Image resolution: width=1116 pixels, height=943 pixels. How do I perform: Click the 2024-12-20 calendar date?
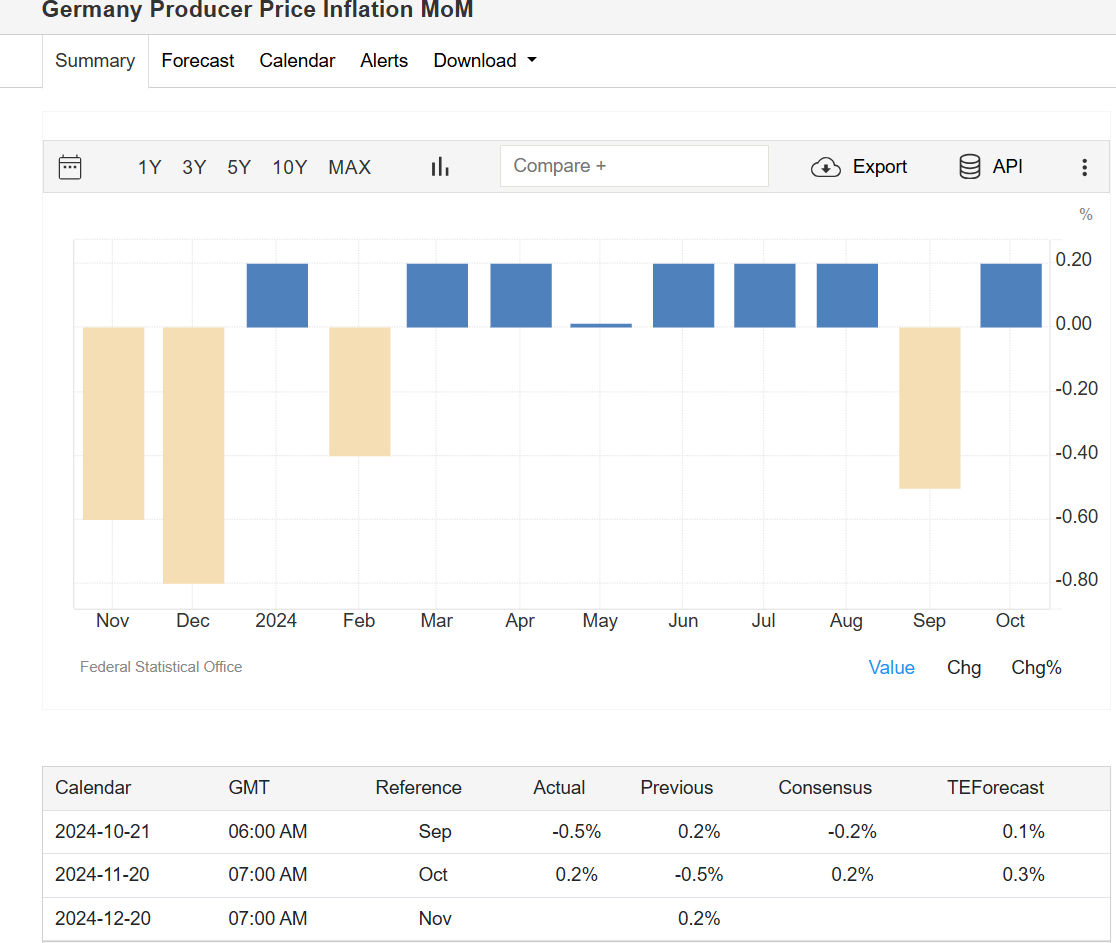point(102,918)
